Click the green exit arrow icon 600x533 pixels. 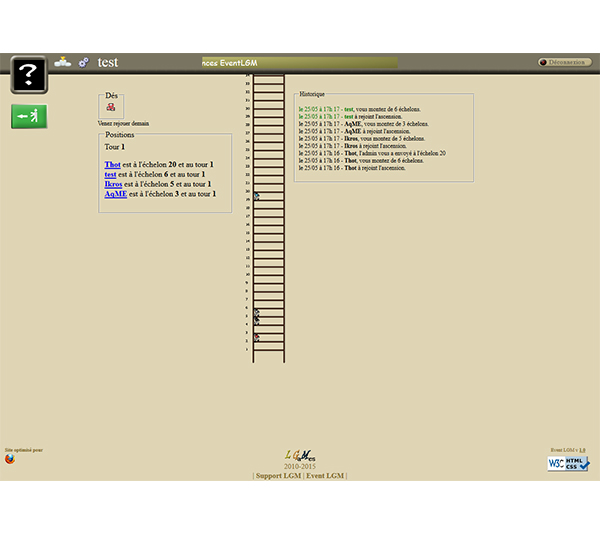tap(29, 116)
